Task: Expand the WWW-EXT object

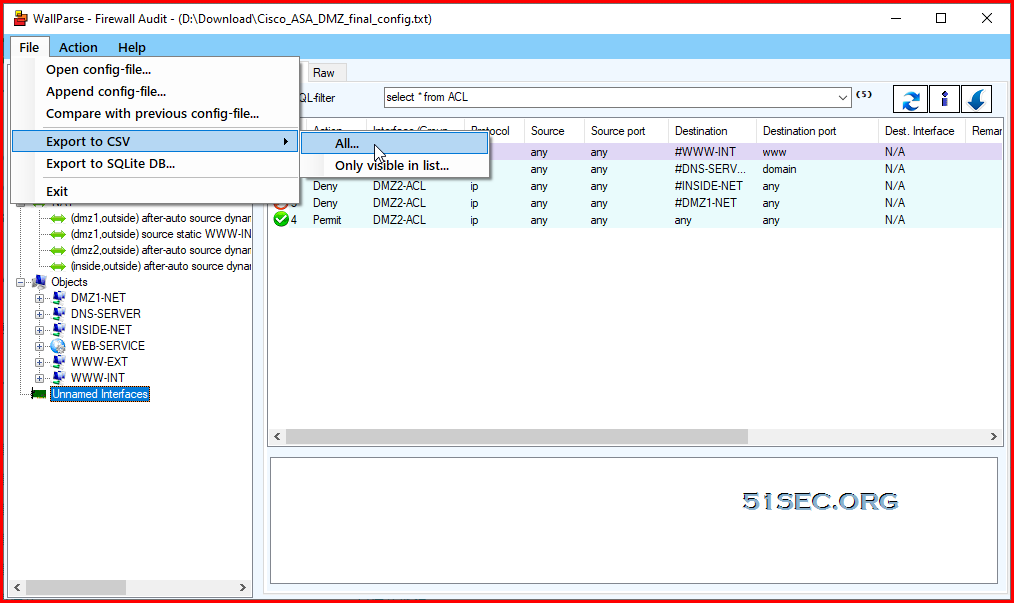Action: 39,362
